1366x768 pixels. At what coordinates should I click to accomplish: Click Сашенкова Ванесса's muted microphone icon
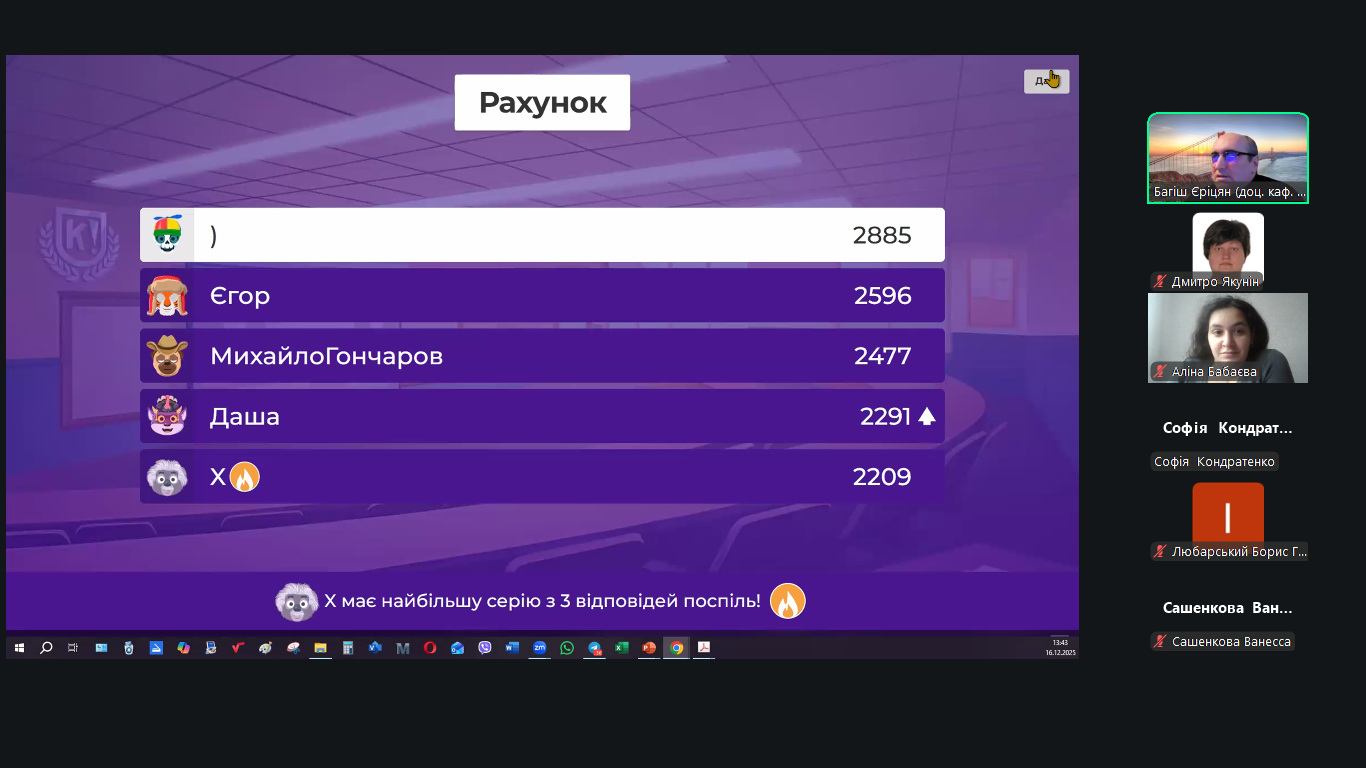[1160, 642]
